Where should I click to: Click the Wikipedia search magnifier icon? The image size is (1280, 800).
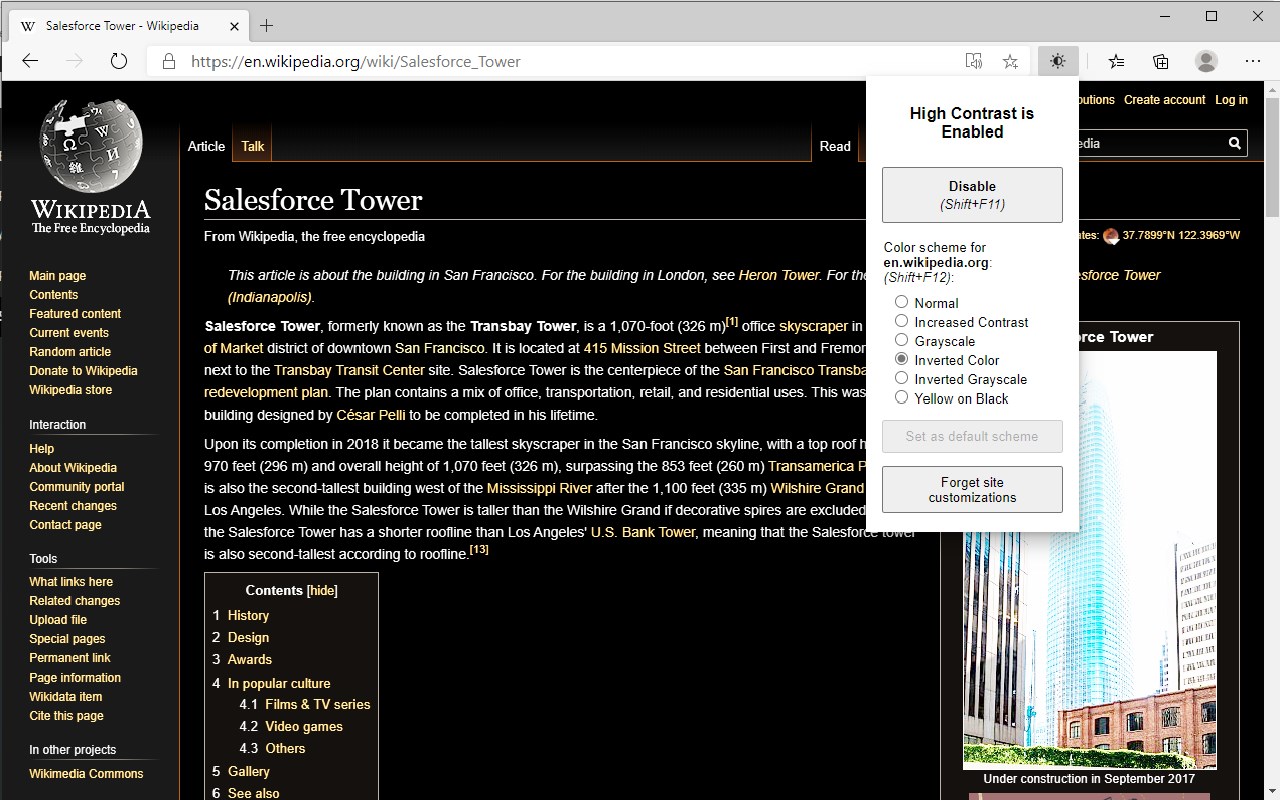(x=1235, y=143)
